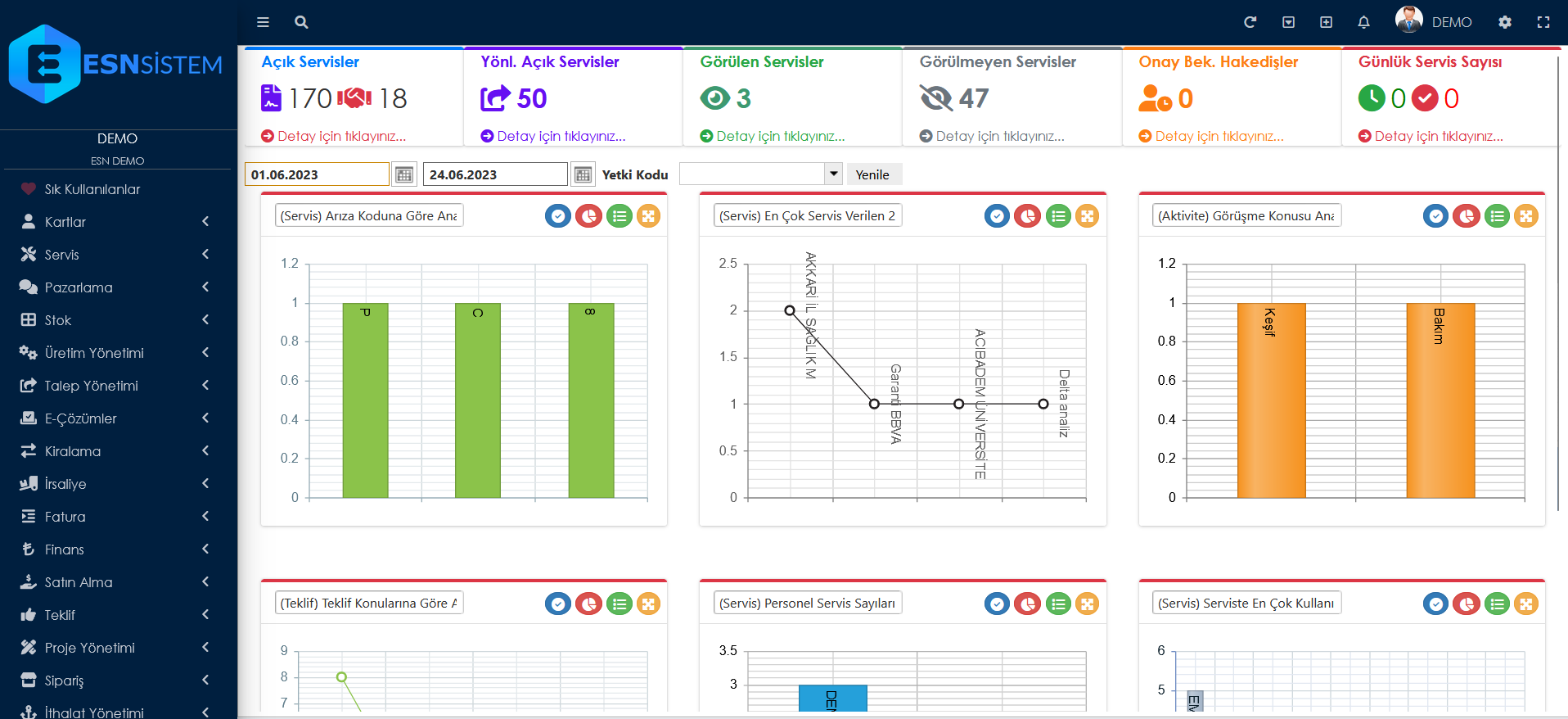Image resolution: width=1568 pixels, height=719 pixels.
Task: Switch En Çok Servis chart to pie view
Action: tap(1027, 216)
